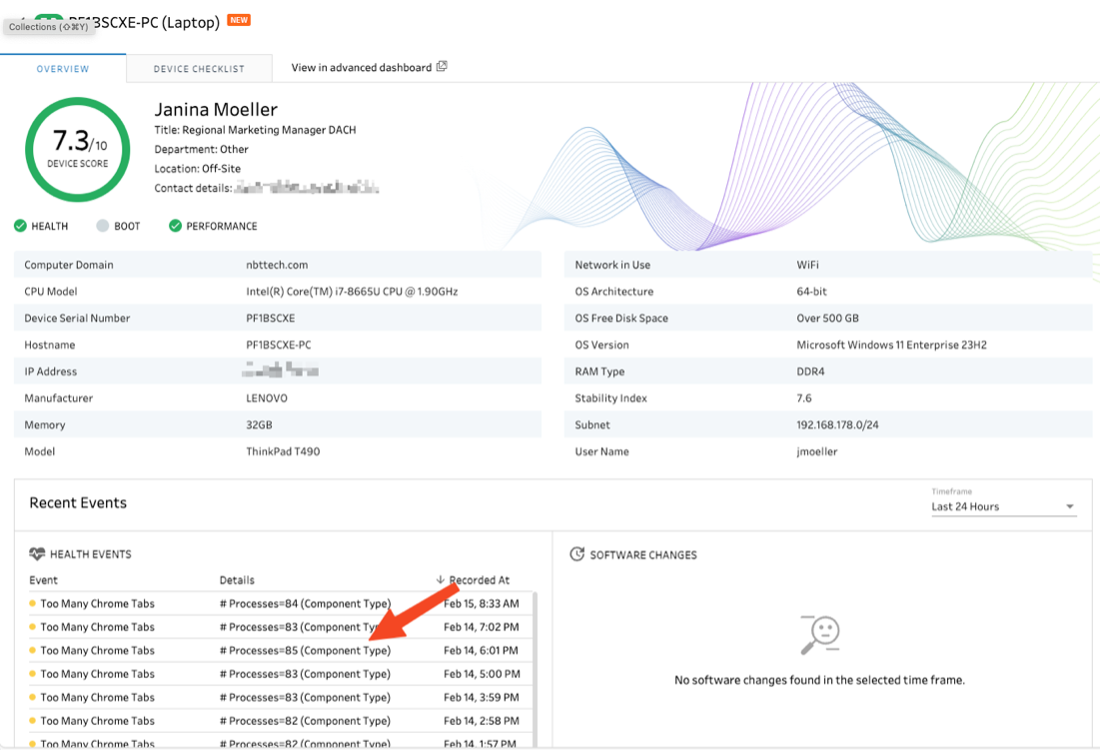The width and height of the screenshot is (1100, 754).
Task: Select the event recorded Feb 15, 8:33 AM
Action: click(281, 603)
